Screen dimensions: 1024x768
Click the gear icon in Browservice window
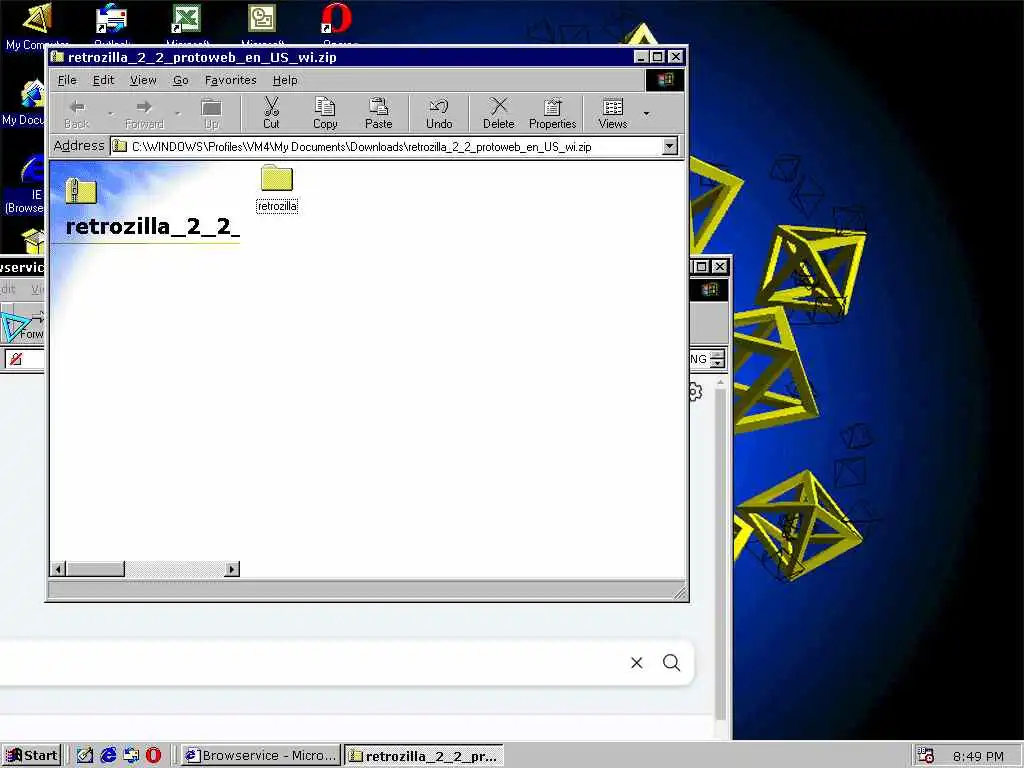pos(696,392)
